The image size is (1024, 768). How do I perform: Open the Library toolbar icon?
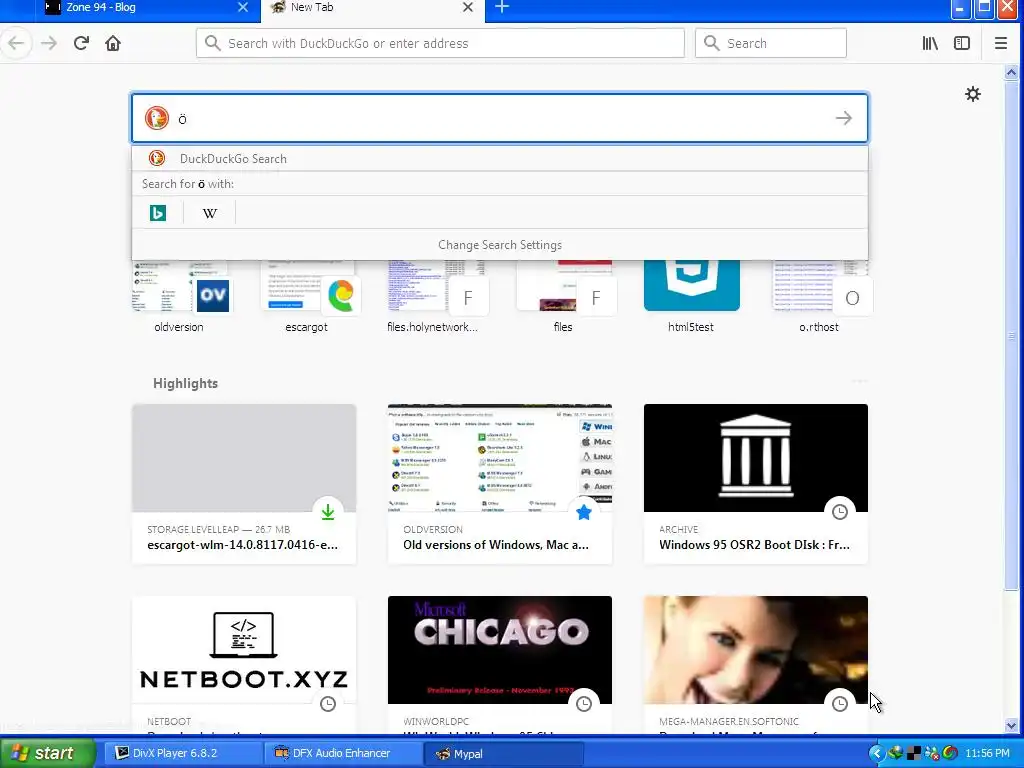(x=930, y=43)
